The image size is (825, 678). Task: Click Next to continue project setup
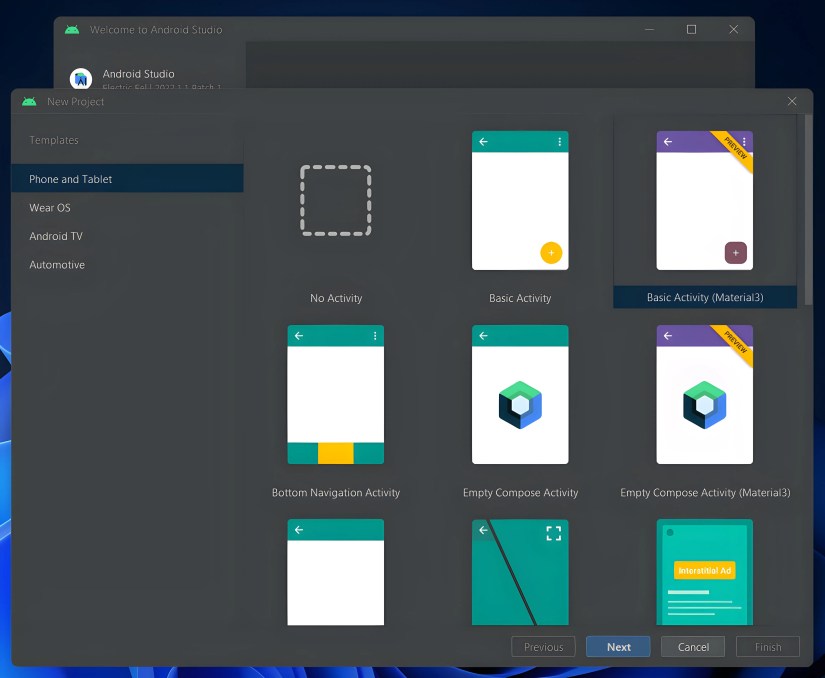(x=618, y=646)
